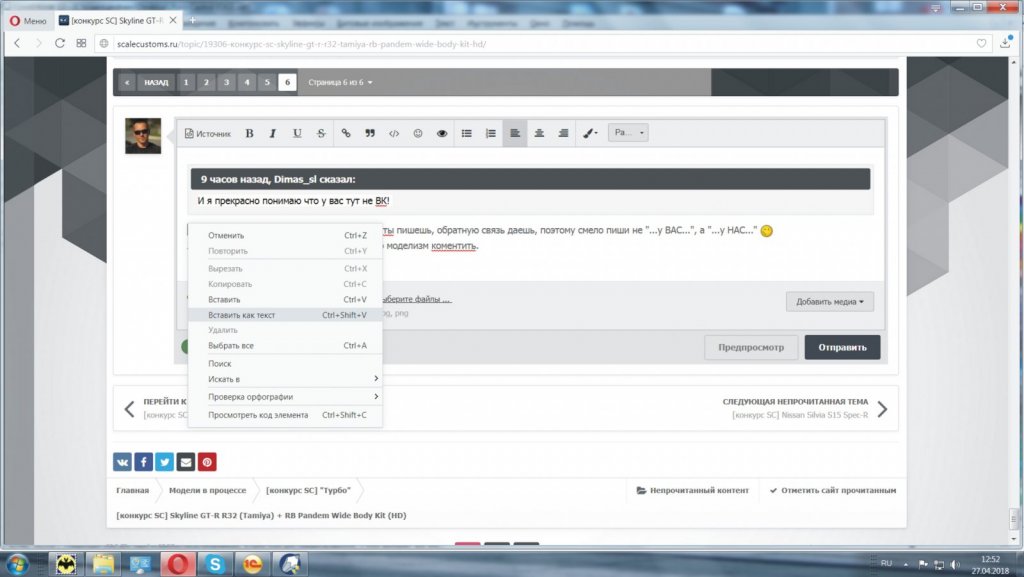Toggle bold formatting in the editor
This screenshot has height=577, width=1024.
coord(249,133)
